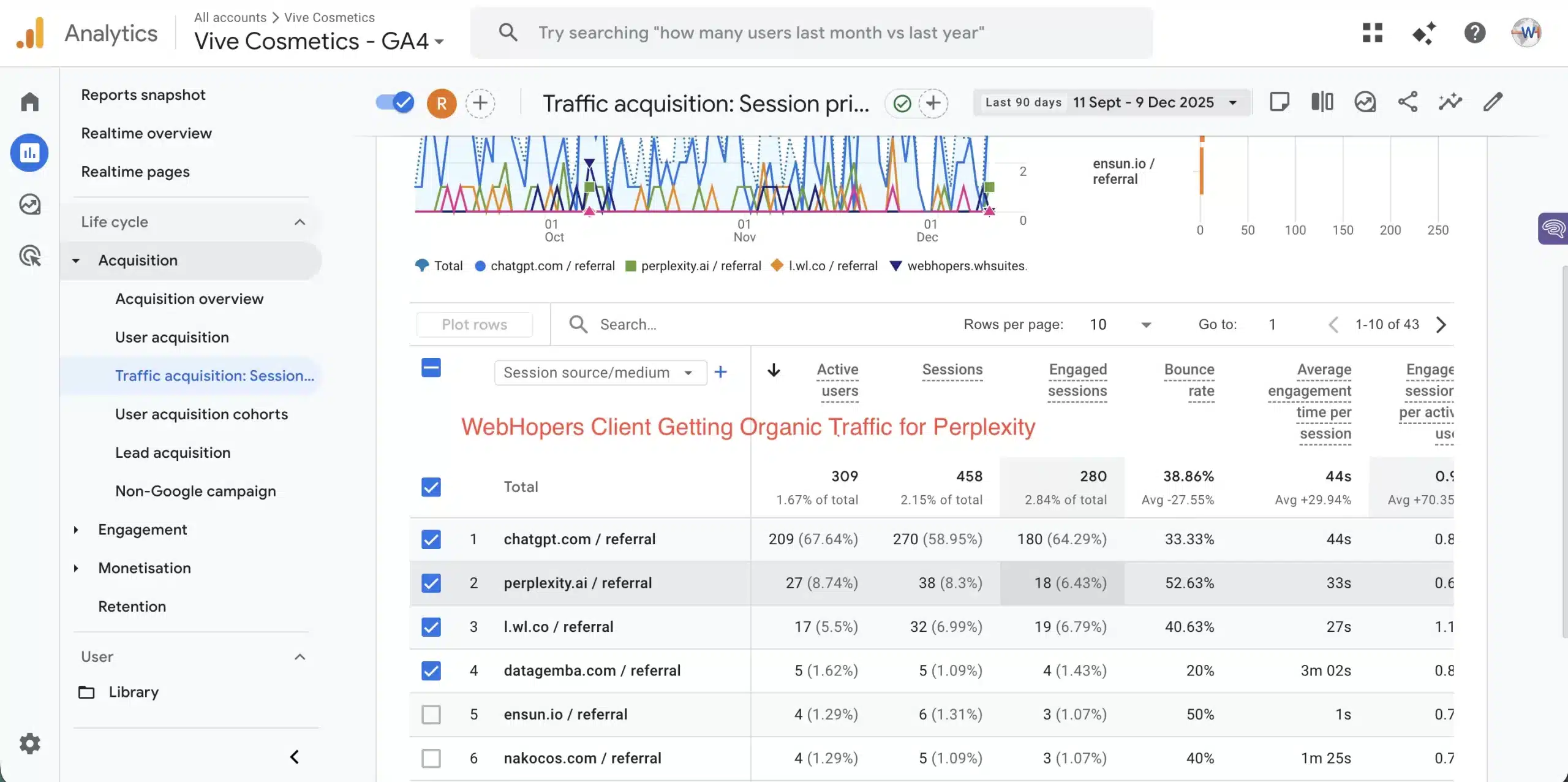
Task: Uncheck the perplexity.ai / referral row checkbox
Action: tap(431, 583)
